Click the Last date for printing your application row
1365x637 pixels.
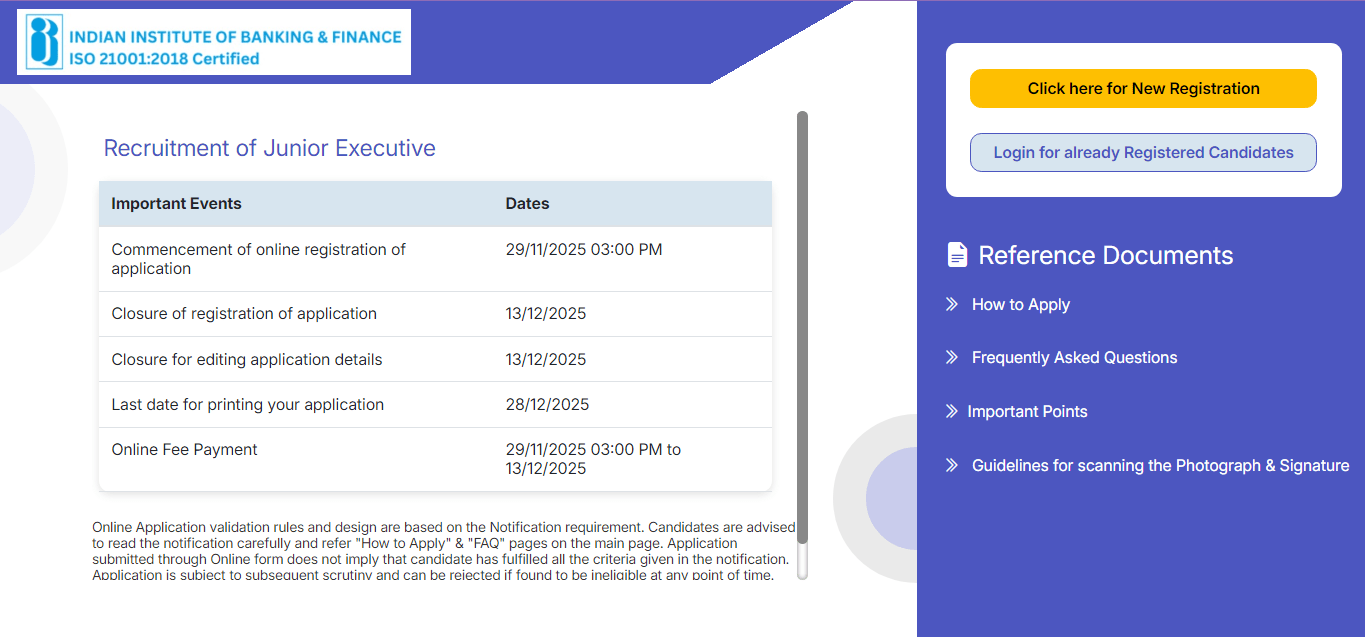click(x=247, y=404)
